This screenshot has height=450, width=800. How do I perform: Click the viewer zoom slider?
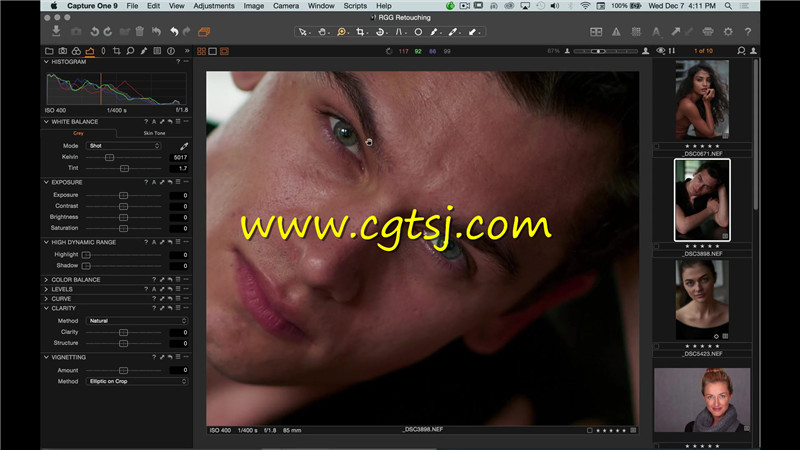605,51
